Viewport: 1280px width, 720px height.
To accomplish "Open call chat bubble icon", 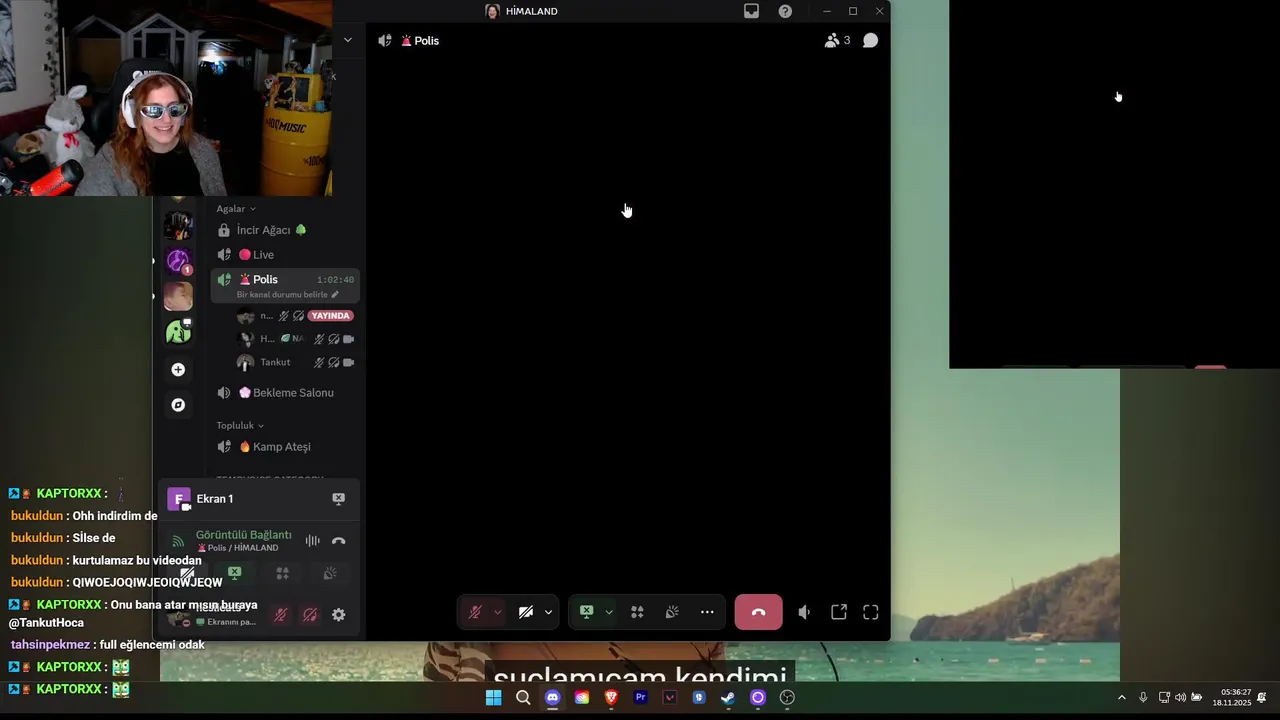I will 871,40.
